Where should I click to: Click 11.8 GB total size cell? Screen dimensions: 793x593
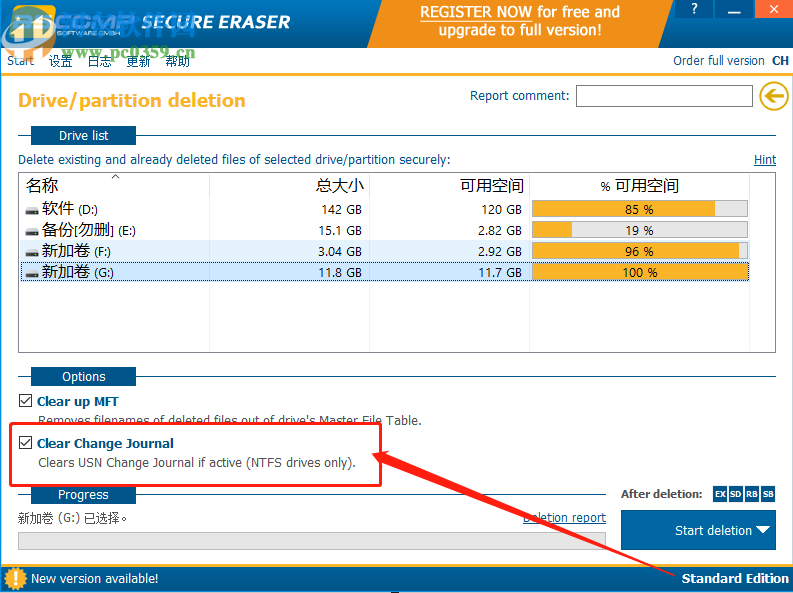340,273
